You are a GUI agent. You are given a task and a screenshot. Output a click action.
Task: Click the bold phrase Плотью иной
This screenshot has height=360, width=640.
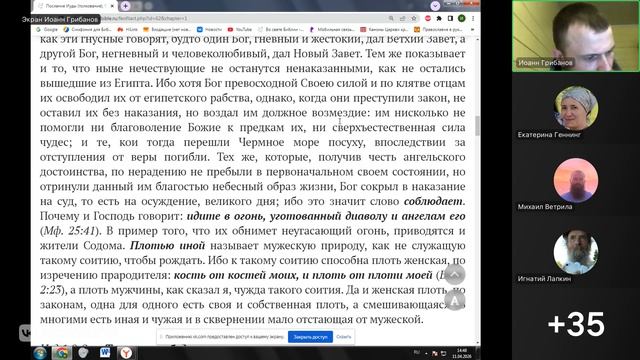167,246
